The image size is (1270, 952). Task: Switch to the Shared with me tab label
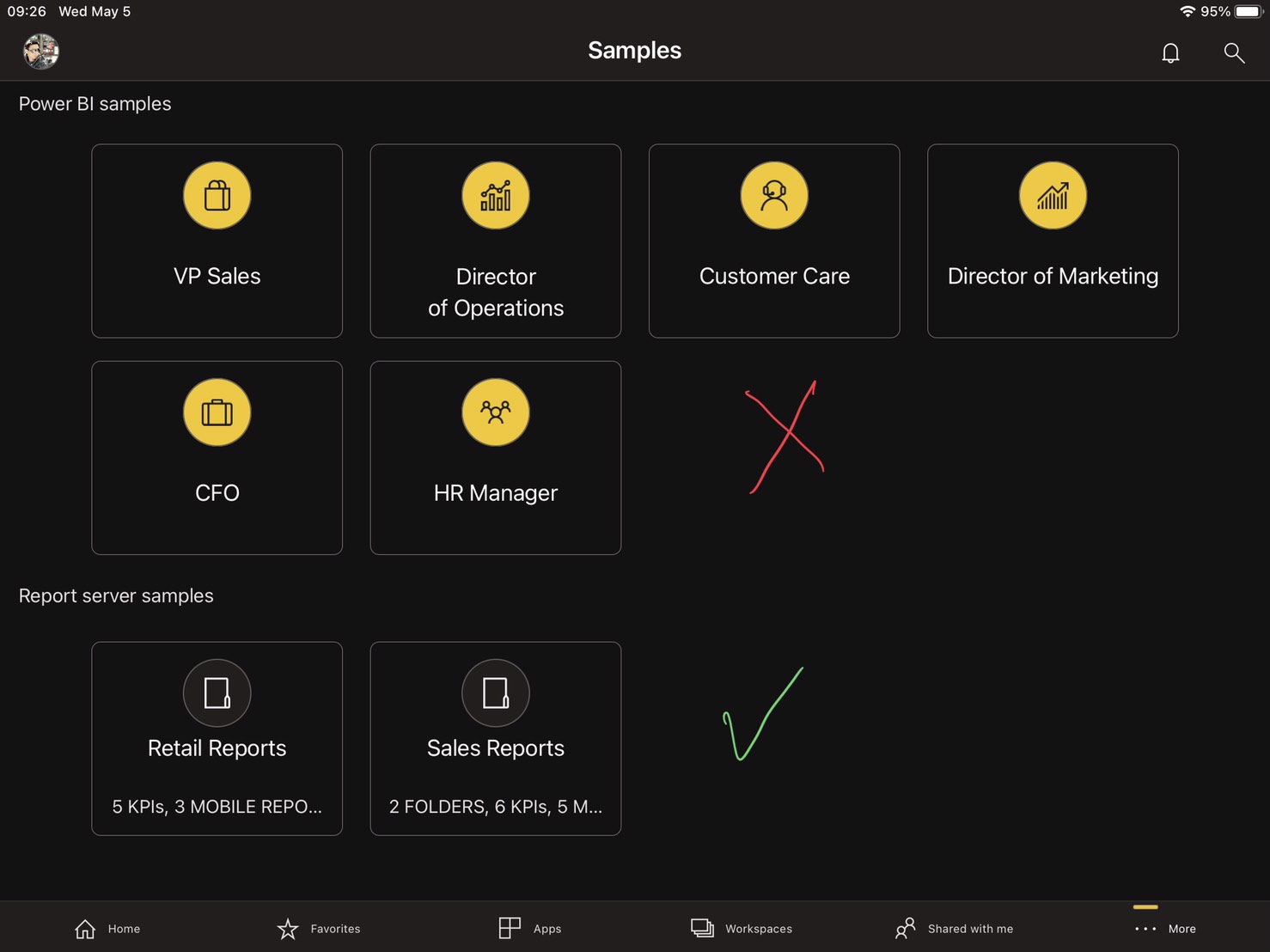970,929
